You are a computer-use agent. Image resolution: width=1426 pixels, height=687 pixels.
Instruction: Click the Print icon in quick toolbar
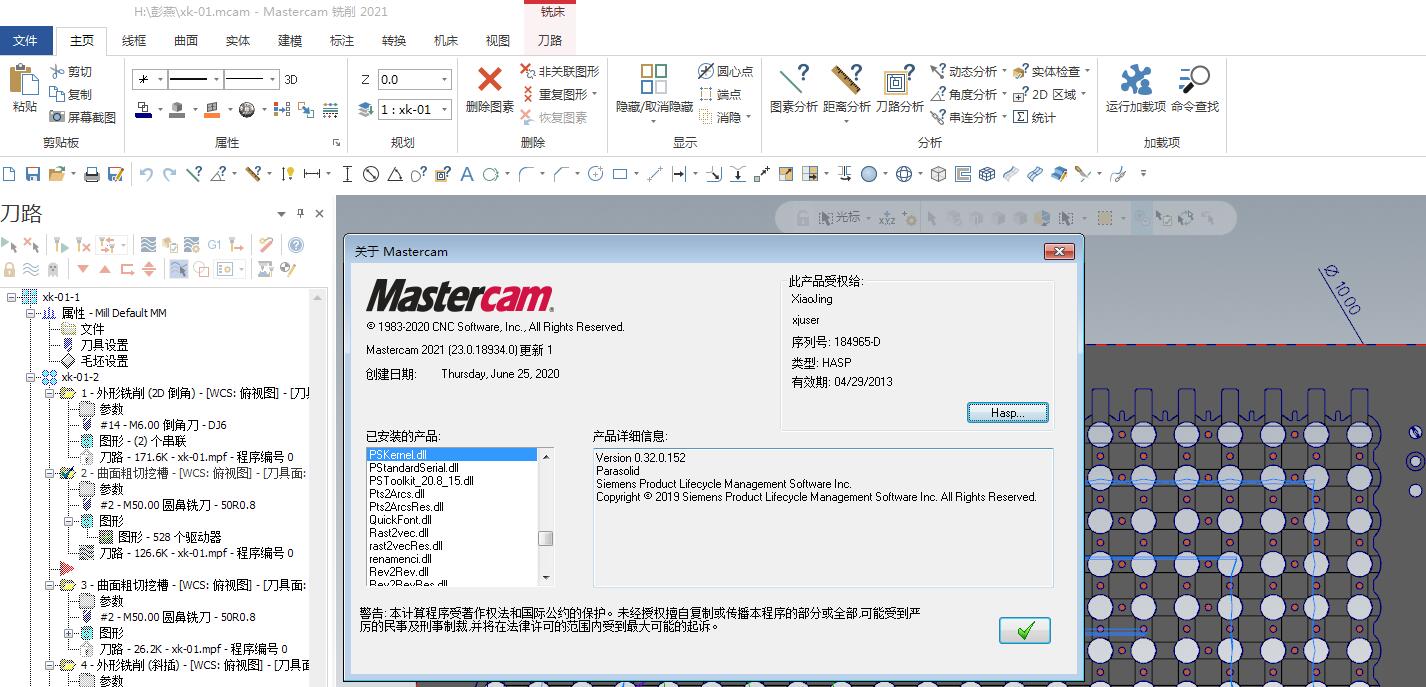coord(92,174)
